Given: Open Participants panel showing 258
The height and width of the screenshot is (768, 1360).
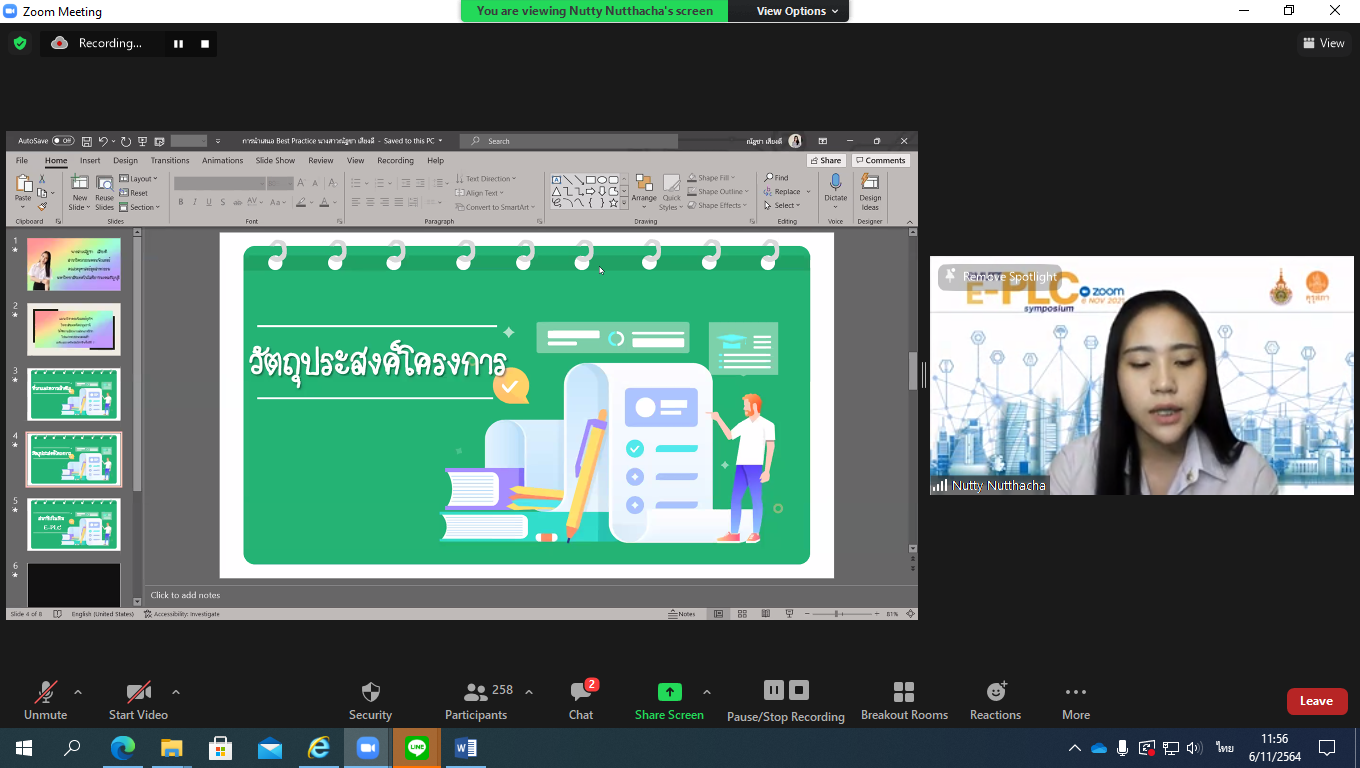Looking at the screenshot, I should click(477, 700).
